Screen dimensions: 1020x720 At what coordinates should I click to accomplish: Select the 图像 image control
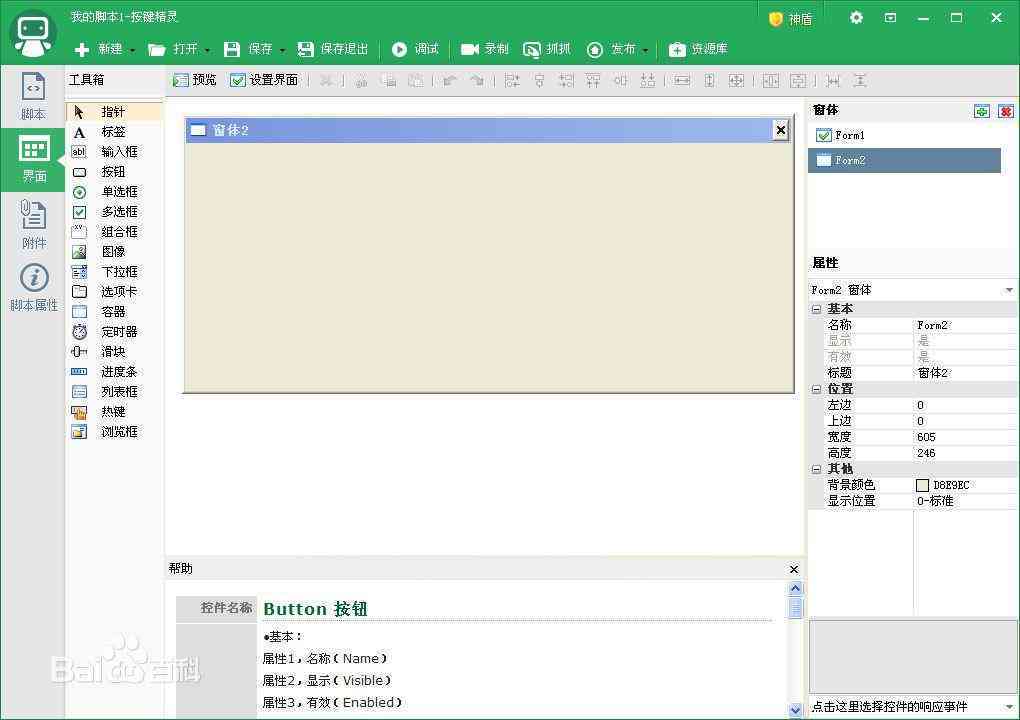pyautogui.click(x=114, y=252)
